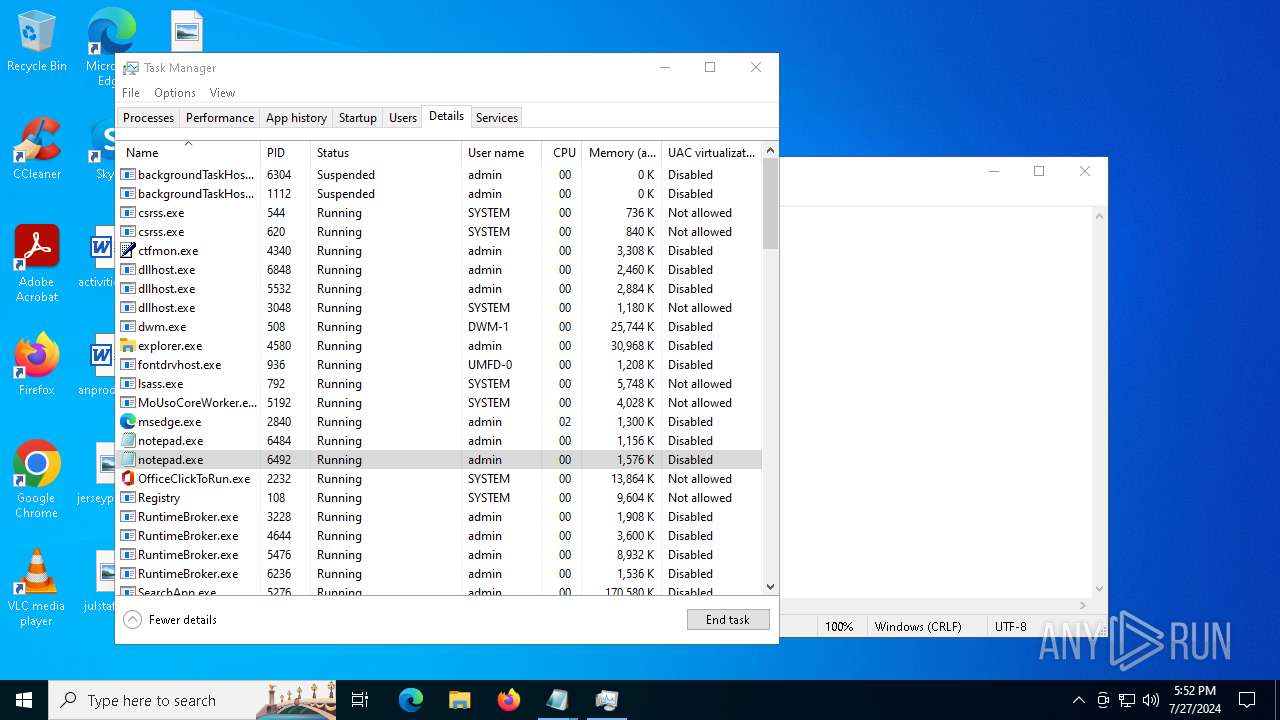Image resolution: width=1280 pixels, height=720 pixels.
Task: Click the volume icon in system tray
Action: pos(1151,700)
